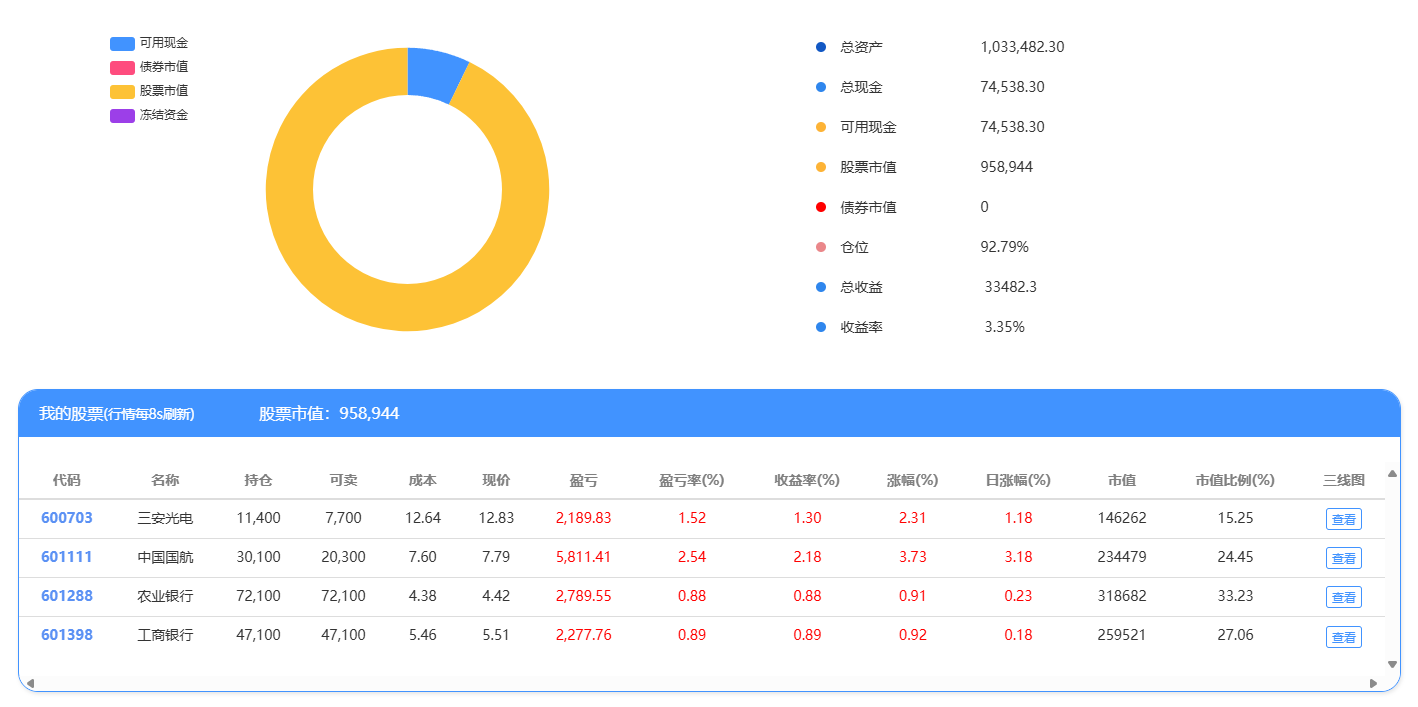This screenshot has width=1418, height=707.
Task: Click 查看 button for 三安光电
Action: [x=1343, y=519]
